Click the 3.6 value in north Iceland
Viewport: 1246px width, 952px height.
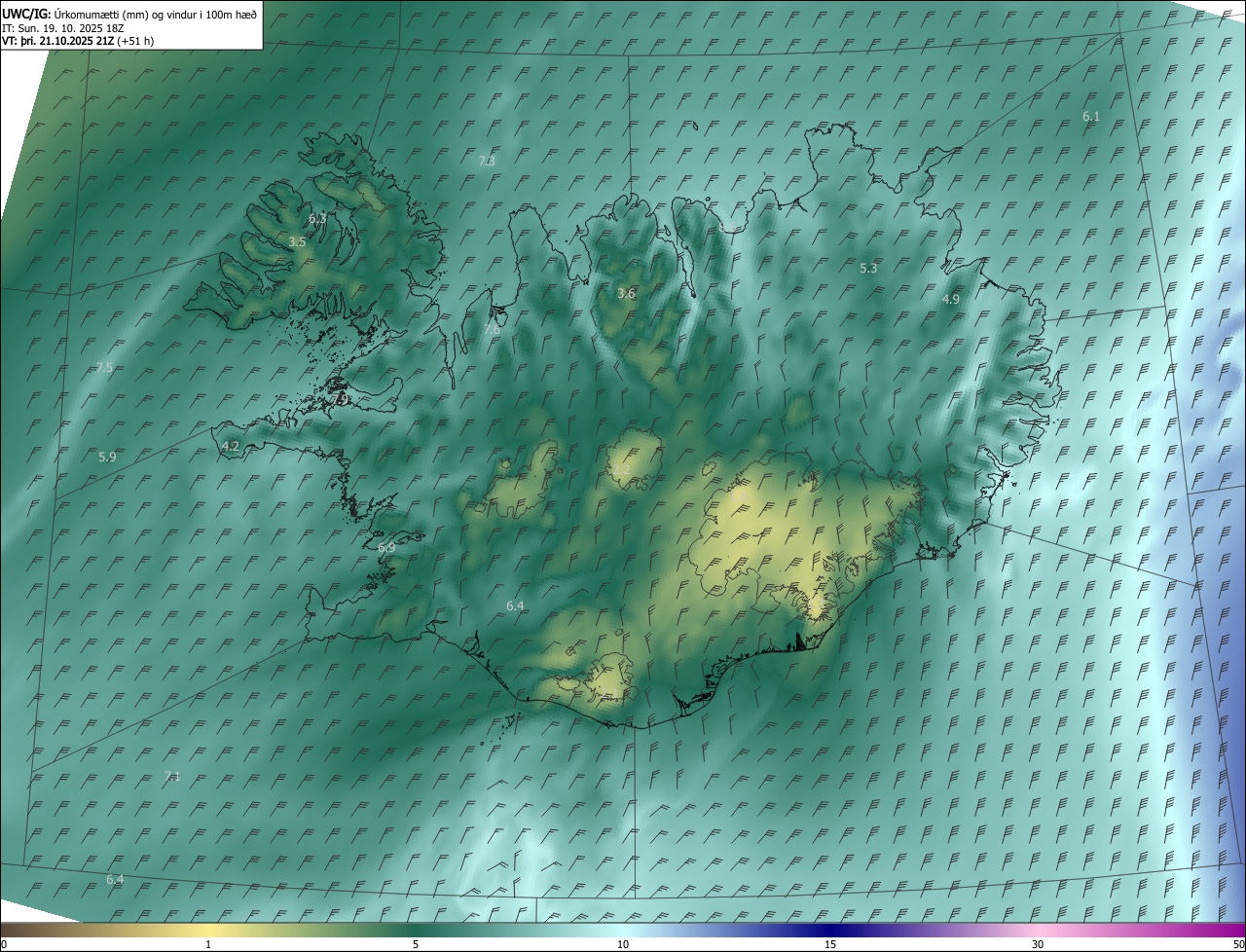point(626,294)
